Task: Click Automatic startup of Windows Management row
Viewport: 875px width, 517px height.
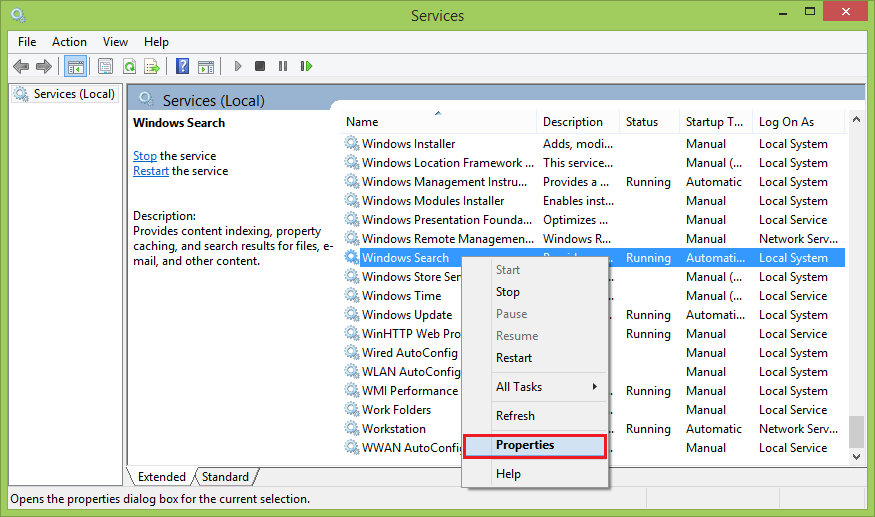Action: click(x=714, y=181)
